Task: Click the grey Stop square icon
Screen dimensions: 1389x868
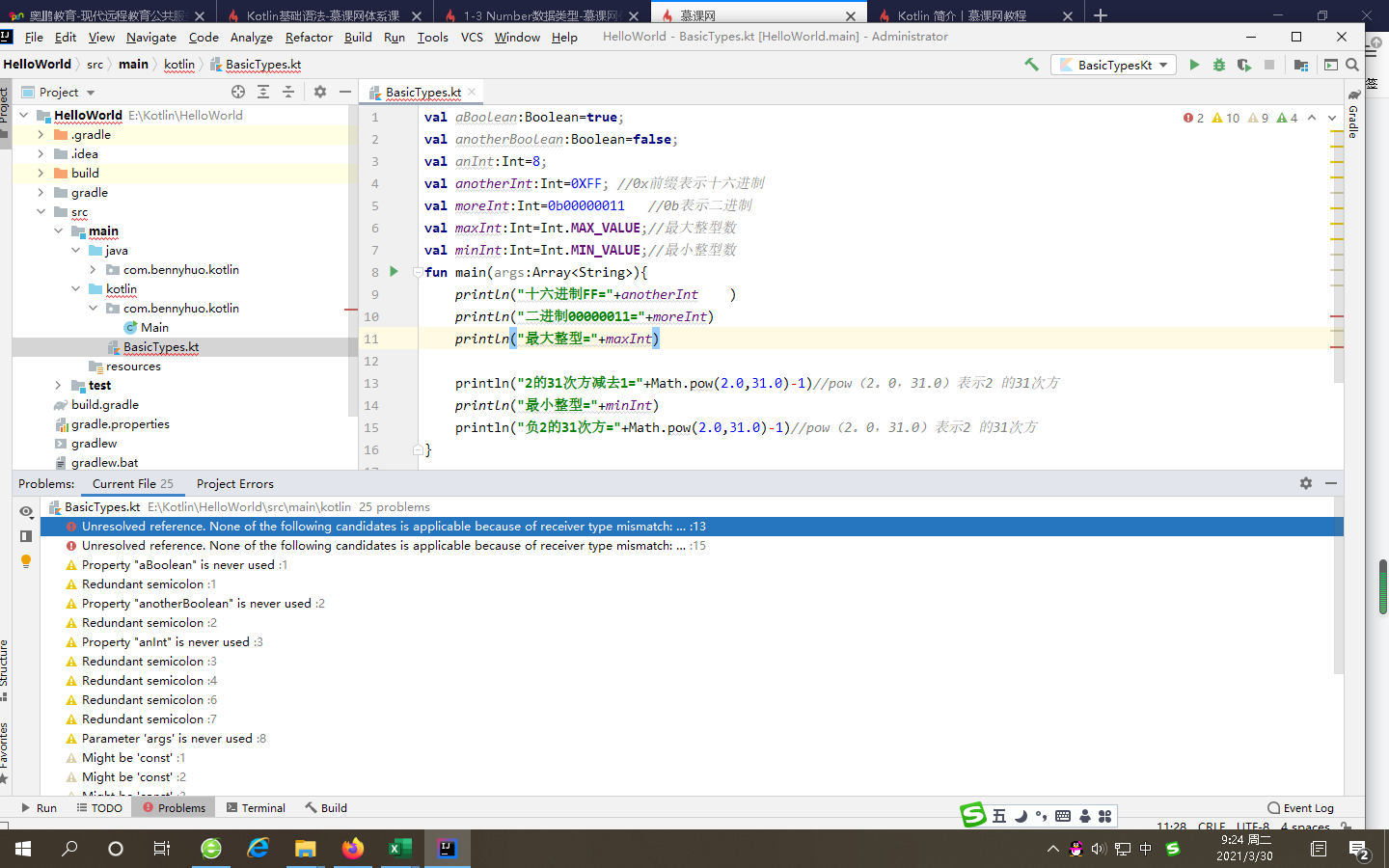Action: pyautogui.click(x=1269, y=65)
